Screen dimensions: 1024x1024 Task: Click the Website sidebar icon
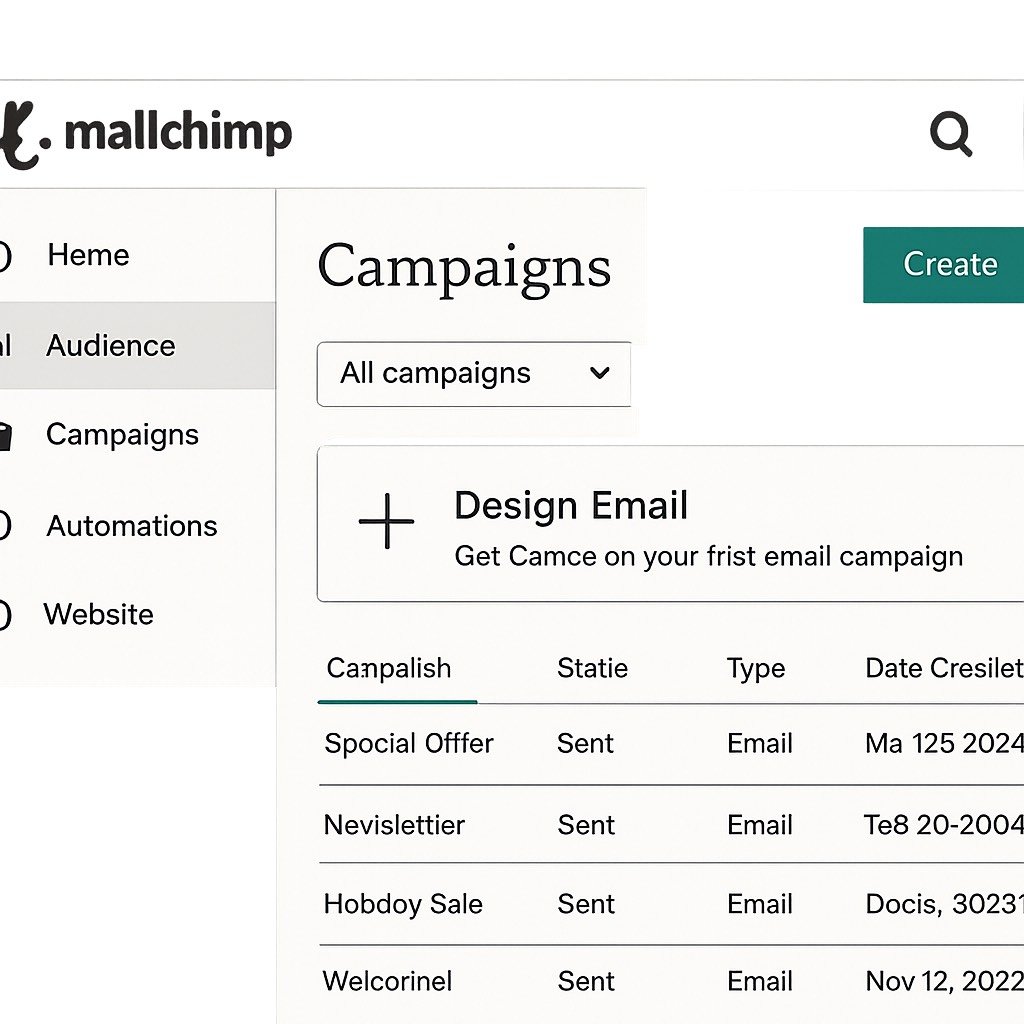click(4, 614)
